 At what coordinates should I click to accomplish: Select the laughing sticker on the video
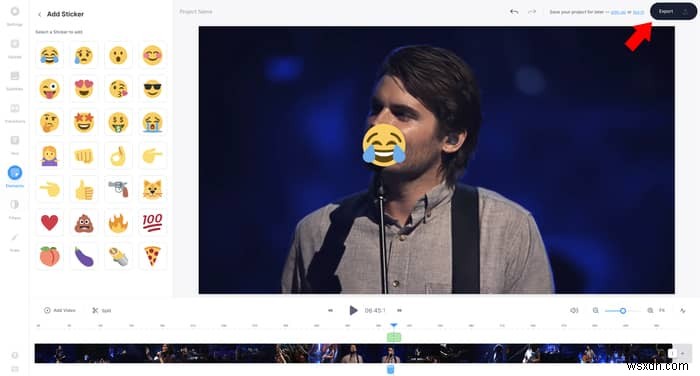383,145
